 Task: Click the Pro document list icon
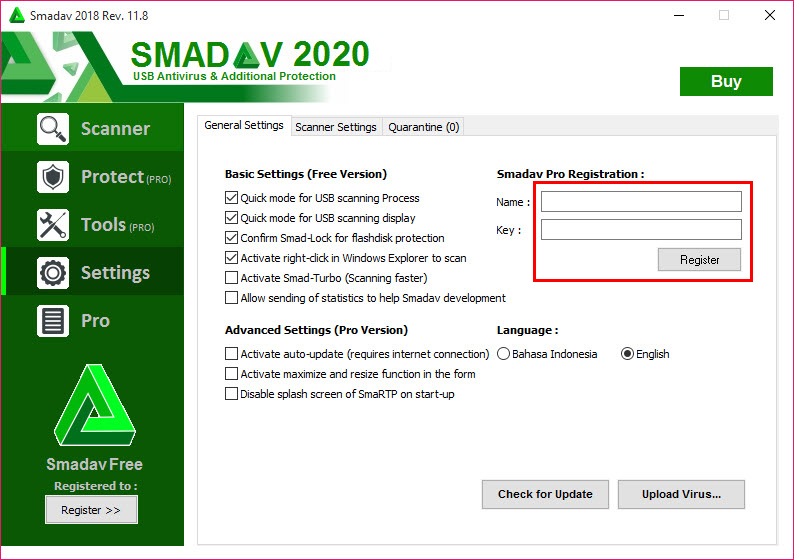[x=53, y=321]
